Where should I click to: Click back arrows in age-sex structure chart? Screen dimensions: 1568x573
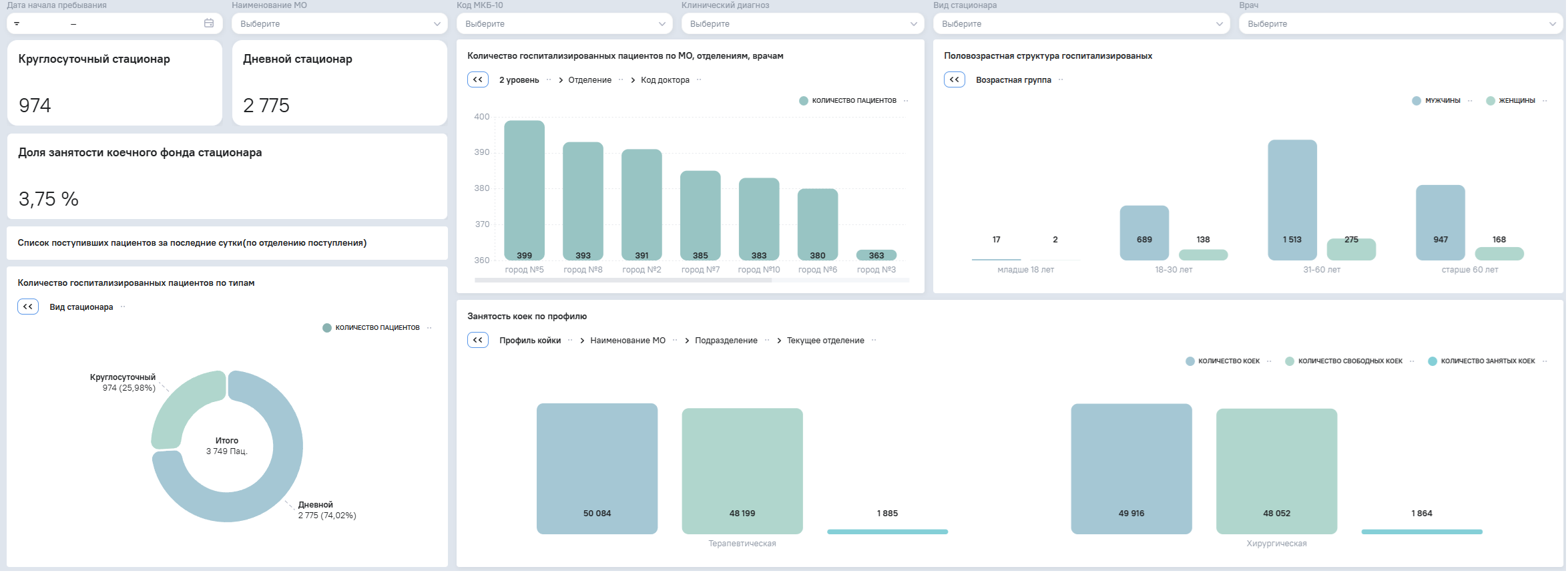(x=955, y=79)
